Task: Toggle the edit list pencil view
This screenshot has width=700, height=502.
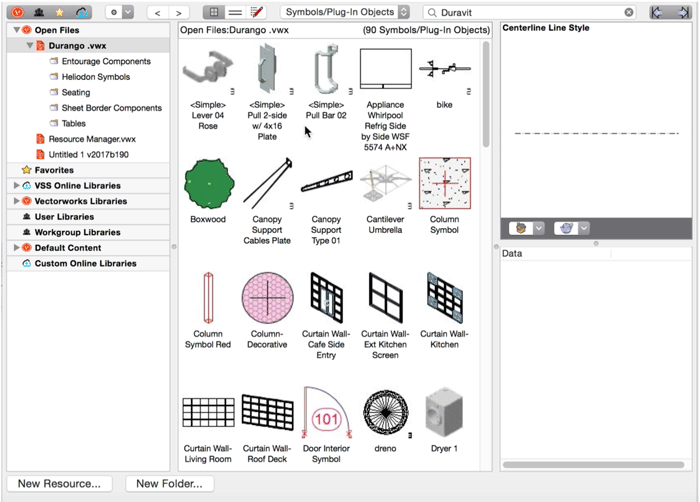Action: 257,12
